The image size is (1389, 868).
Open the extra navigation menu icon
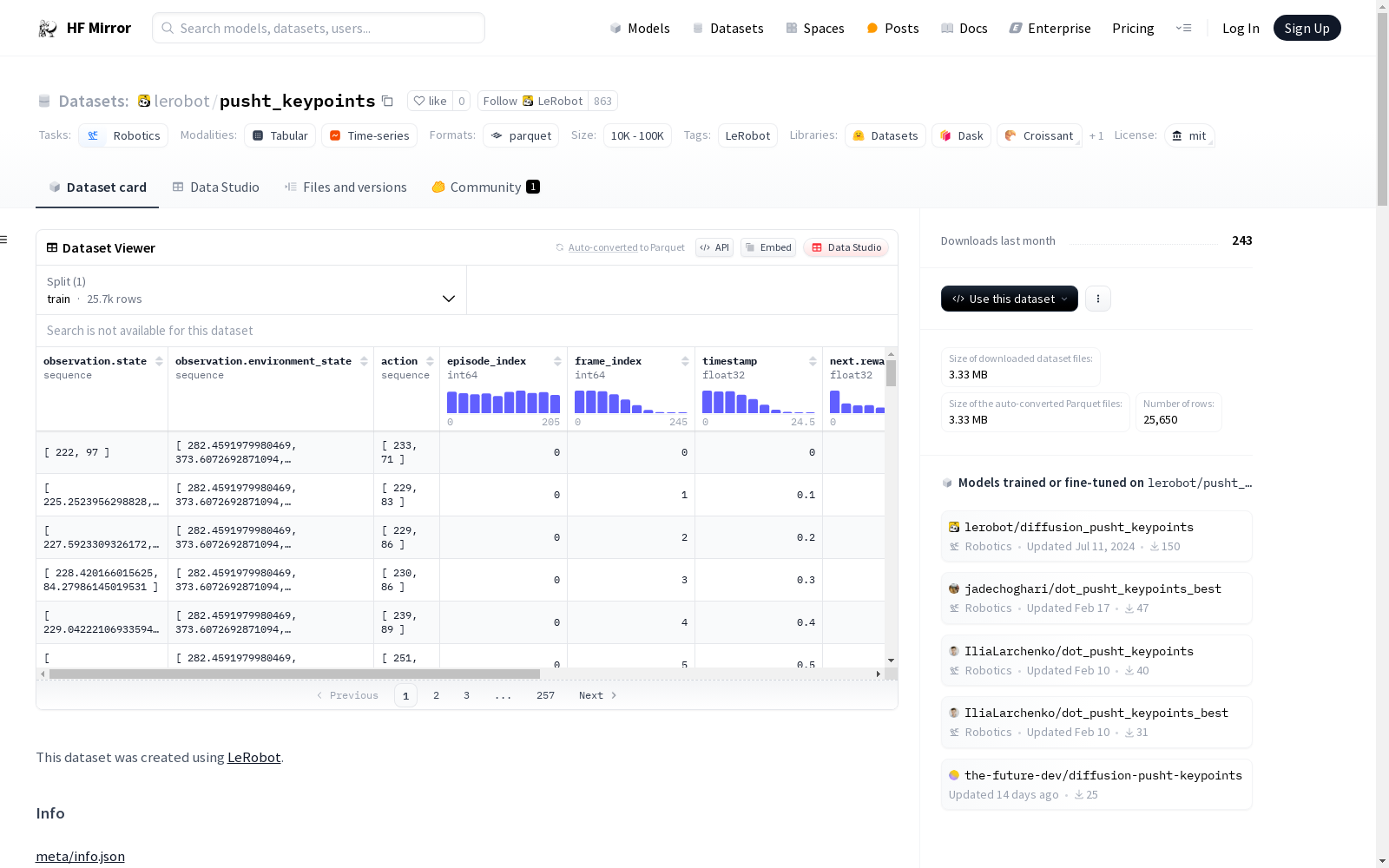click(1183, 29)
